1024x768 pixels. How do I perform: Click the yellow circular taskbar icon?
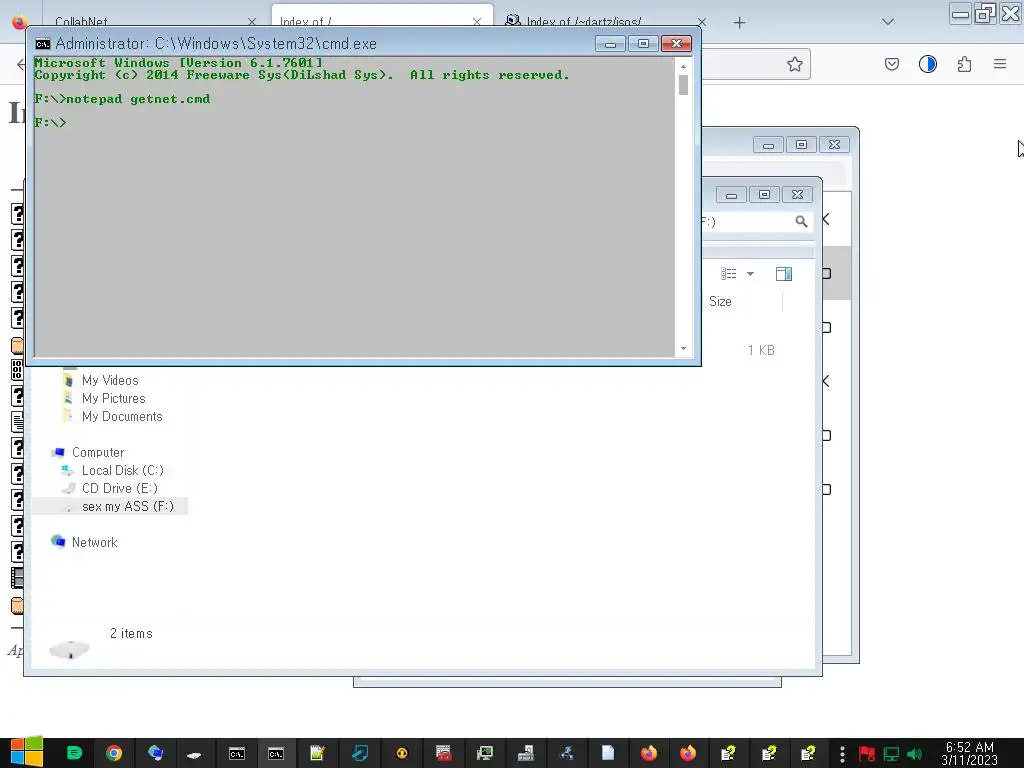click(x=402, y=753)
